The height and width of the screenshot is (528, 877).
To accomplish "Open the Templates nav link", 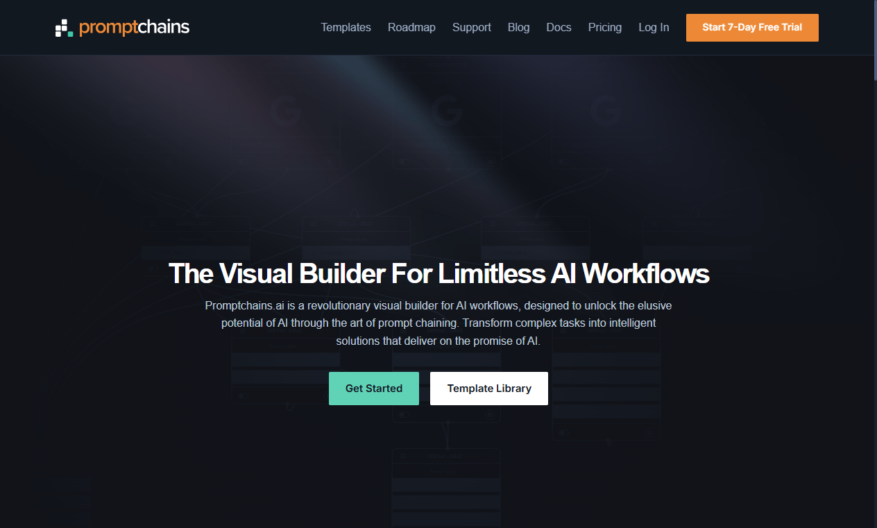I will (x=346, y=27).
